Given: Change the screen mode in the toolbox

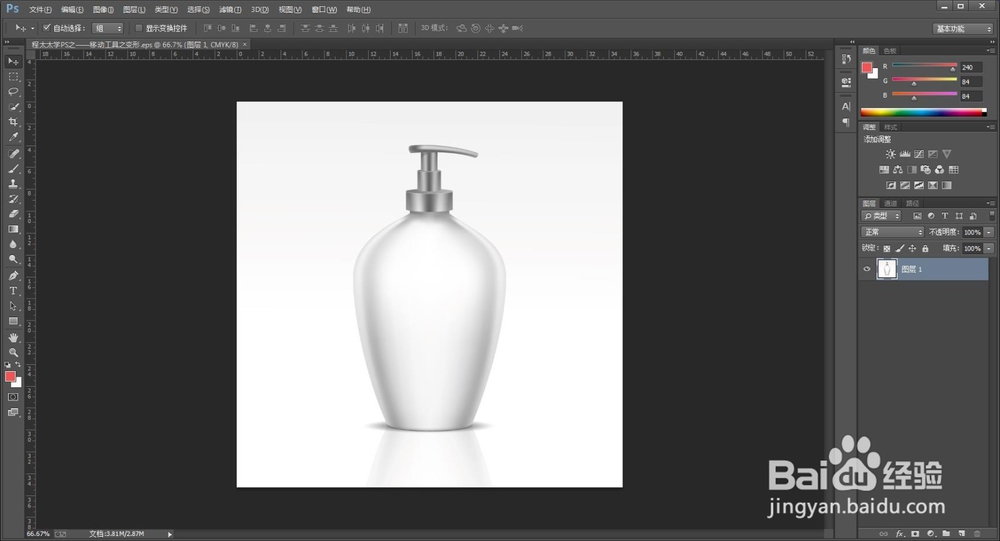Looking at the screenshot, I should click(x=13, y=412).
